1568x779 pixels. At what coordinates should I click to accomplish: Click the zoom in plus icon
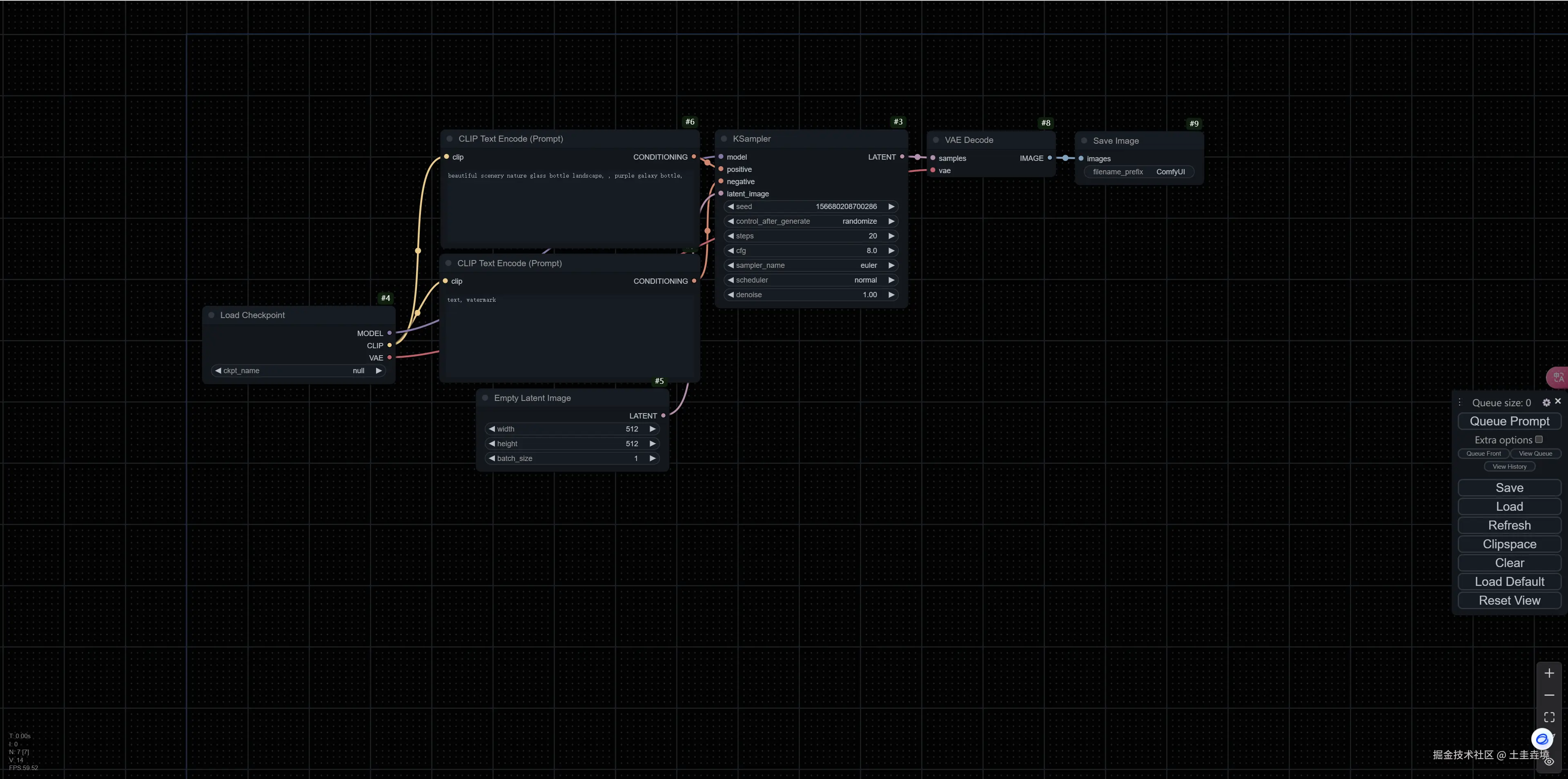tap(1549, 673)
